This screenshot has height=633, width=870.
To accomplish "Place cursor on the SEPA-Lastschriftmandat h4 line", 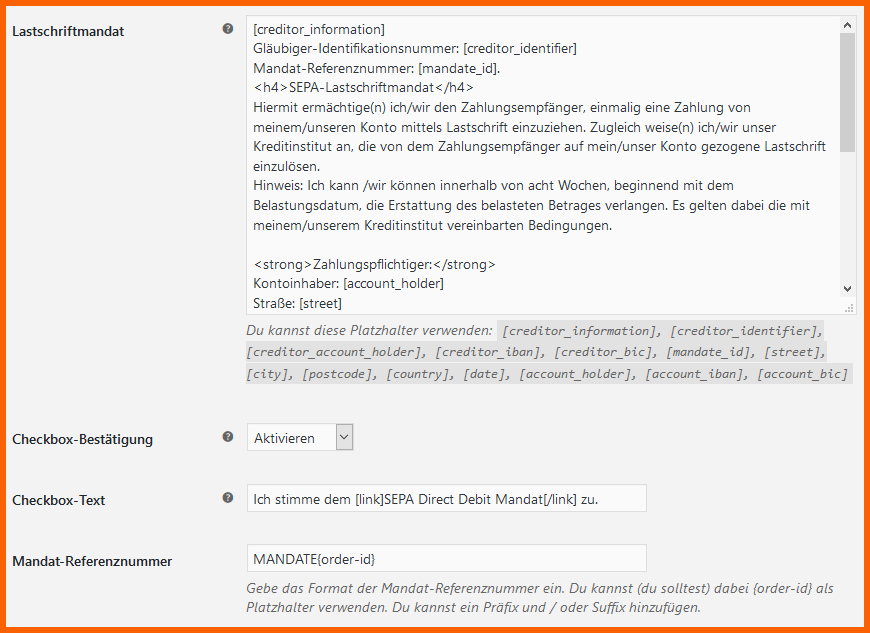I will (x=363, y=88).
